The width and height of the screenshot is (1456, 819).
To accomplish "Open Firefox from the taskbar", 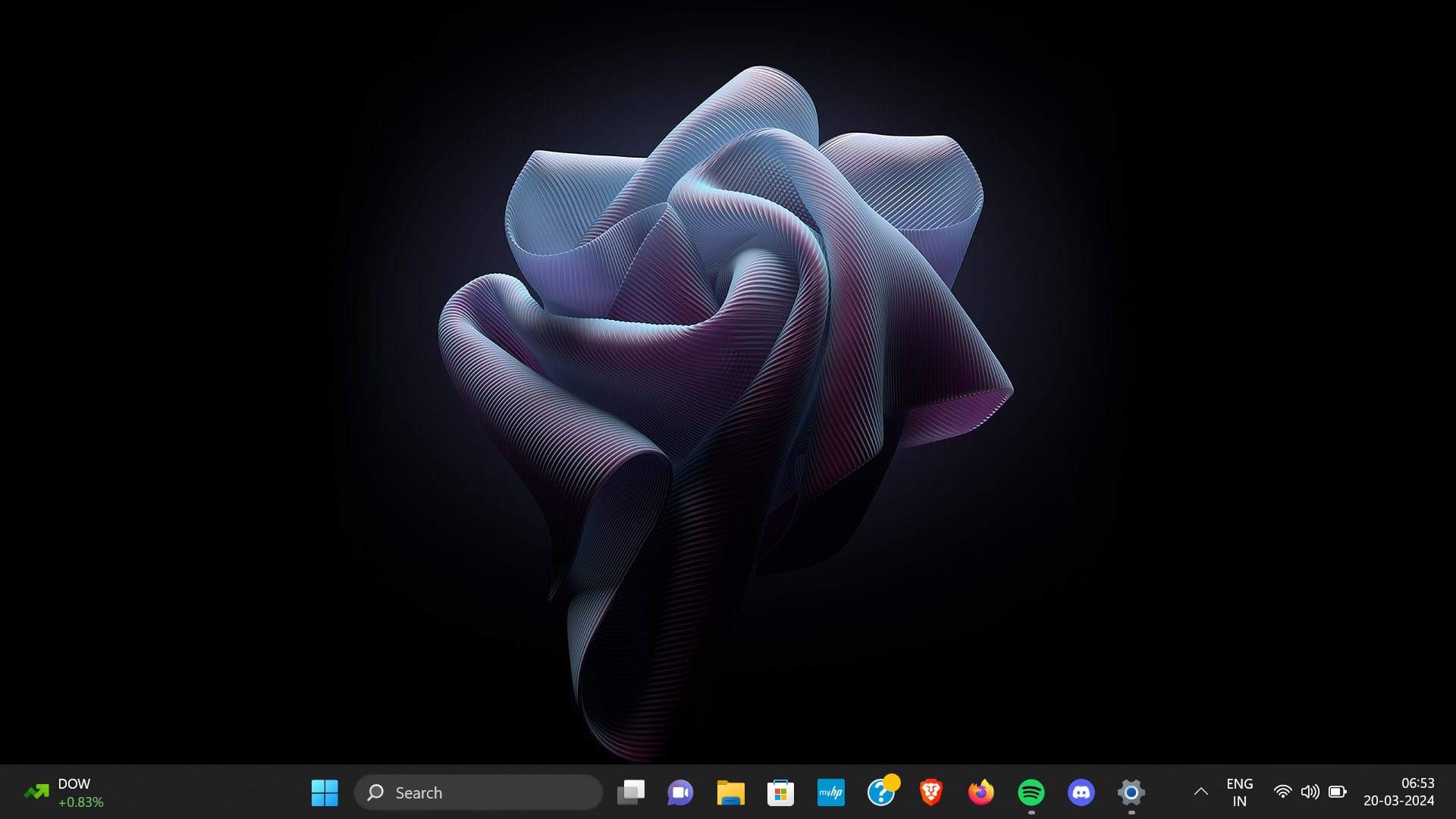I will pos(981,792).
